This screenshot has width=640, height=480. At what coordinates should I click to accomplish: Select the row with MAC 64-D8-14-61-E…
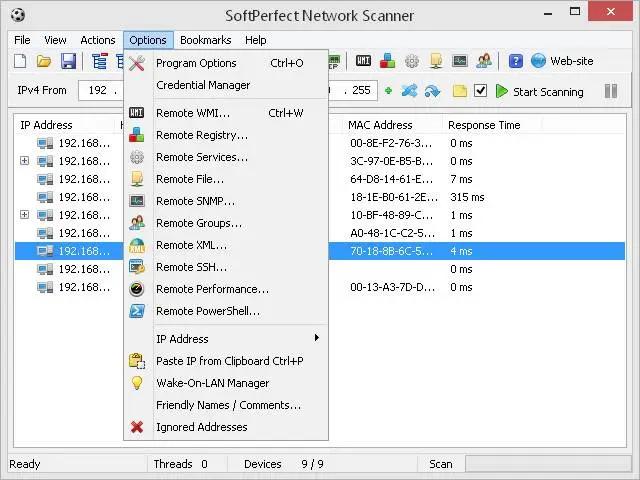(x=320, y=179)
